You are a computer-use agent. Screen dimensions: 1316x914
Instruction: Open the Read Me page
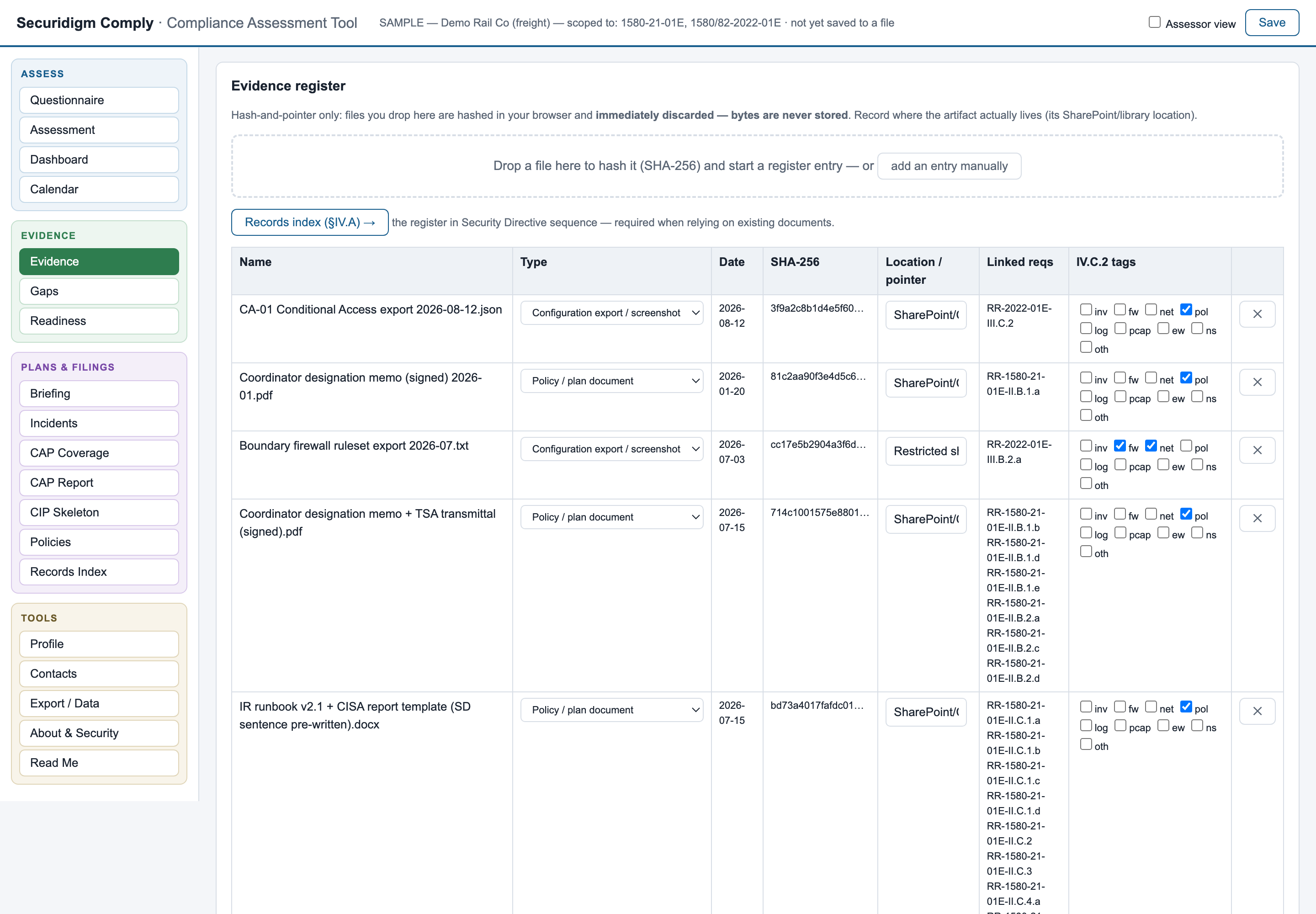(99, 763)
